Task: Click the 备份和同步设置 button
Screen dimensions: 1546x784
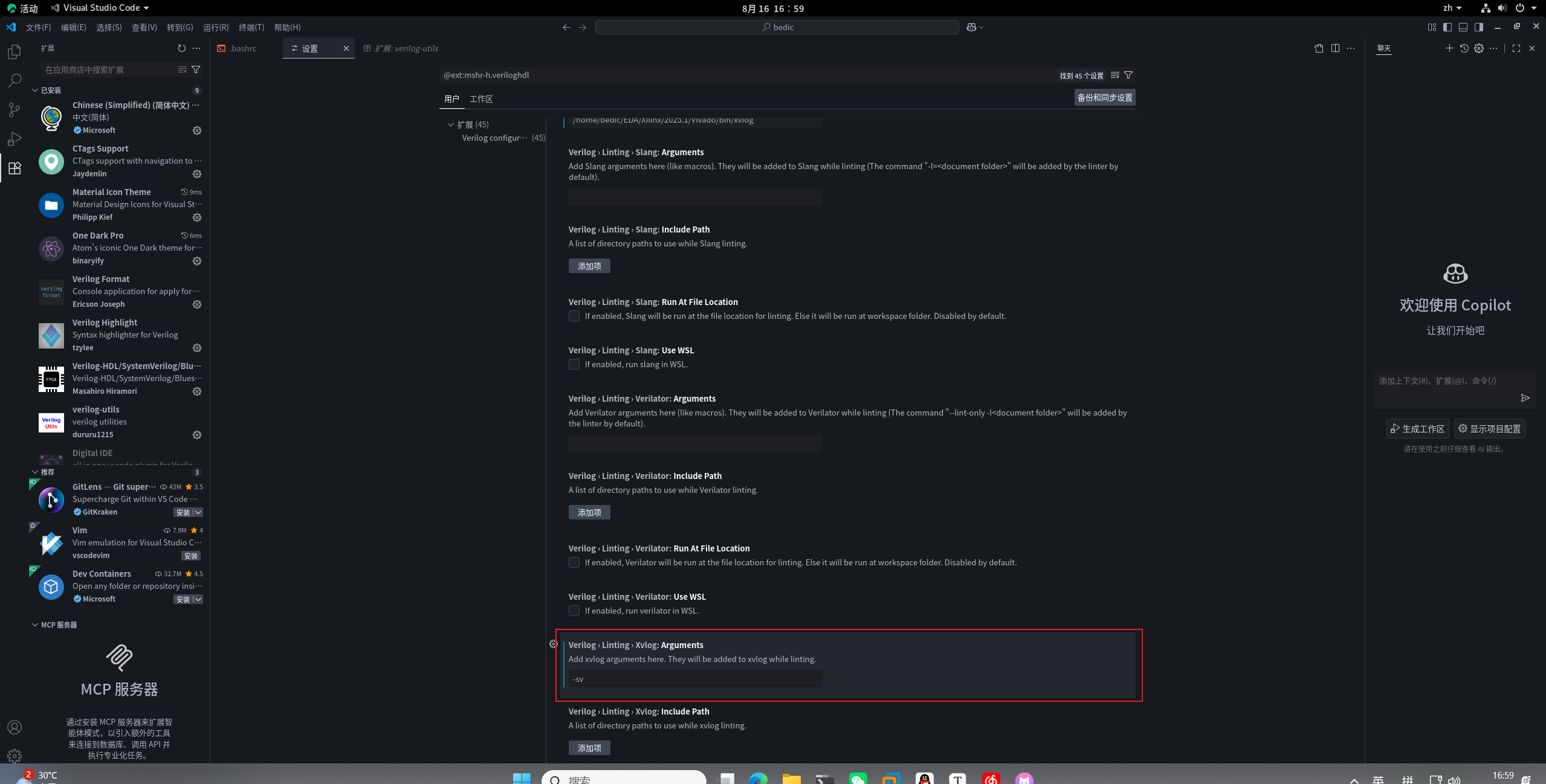Action: (1104, 98)
